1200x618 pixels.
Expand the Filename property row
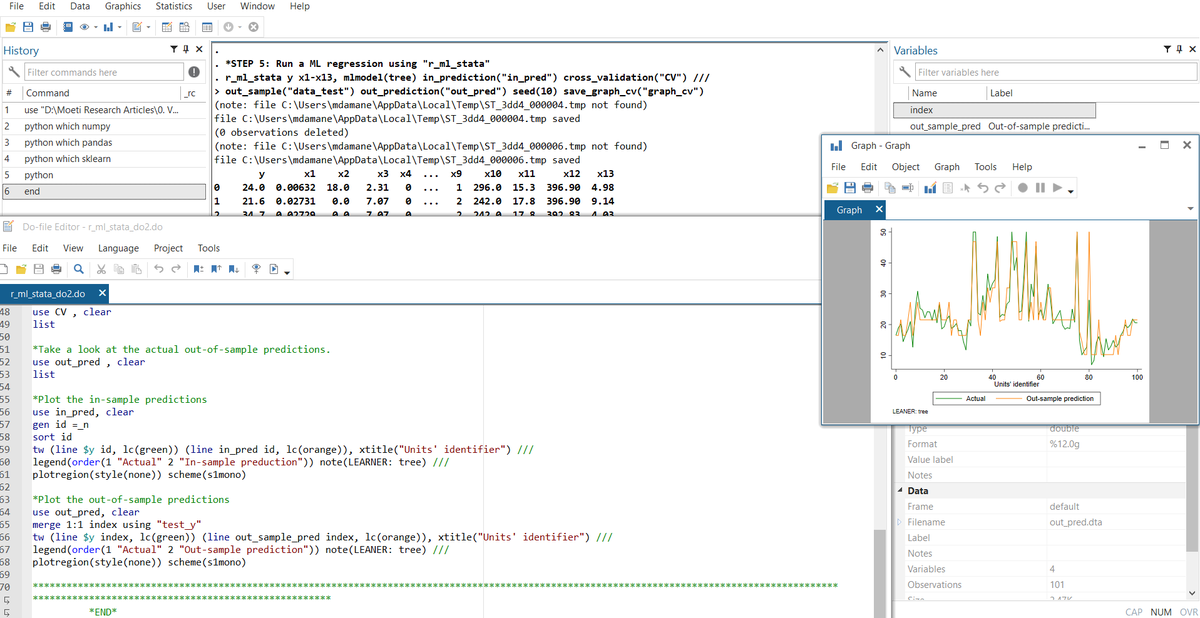coord(898,523)
